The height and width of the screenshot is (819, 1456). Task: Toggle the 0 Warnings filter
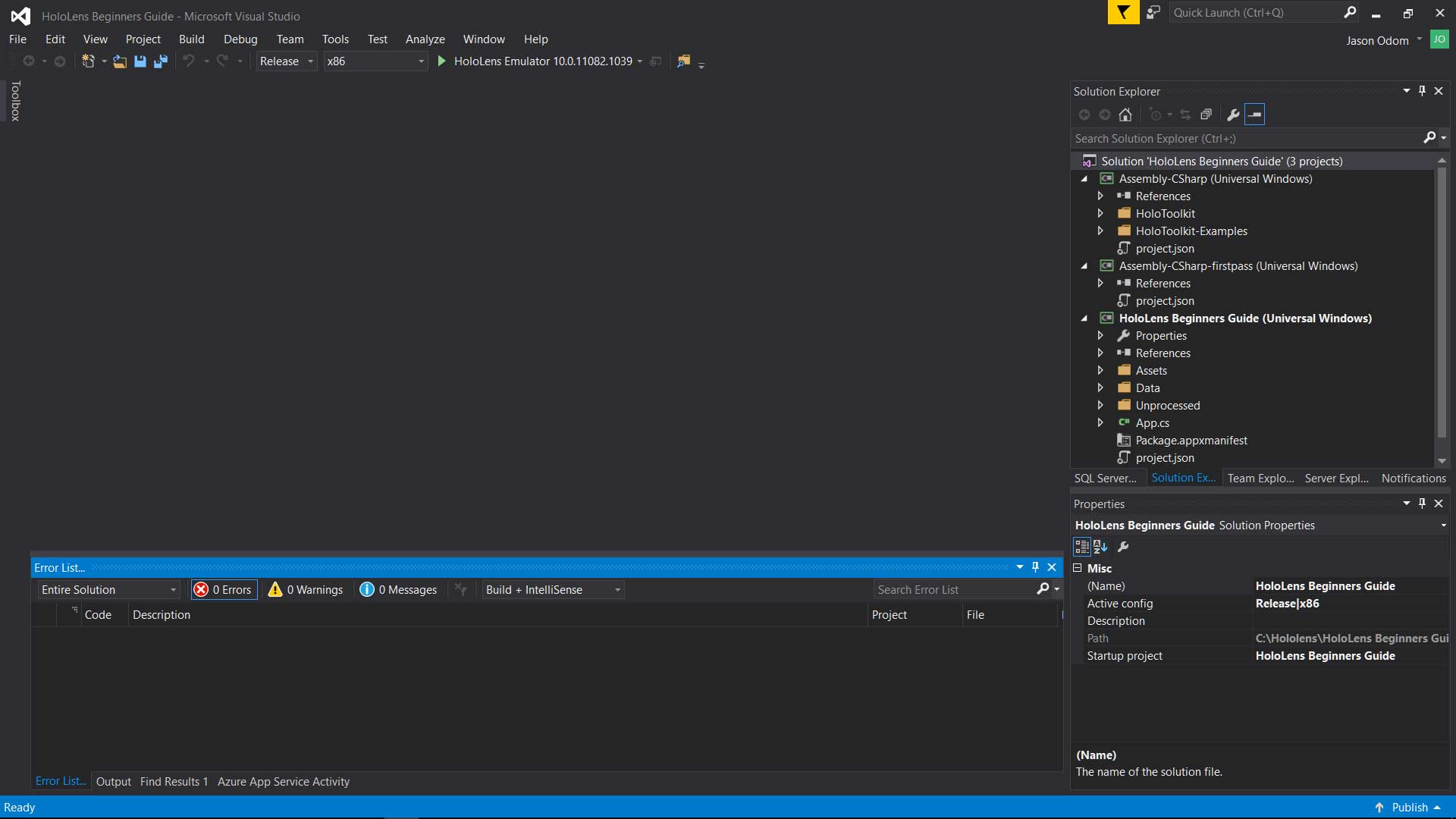(x=306, y=590)
